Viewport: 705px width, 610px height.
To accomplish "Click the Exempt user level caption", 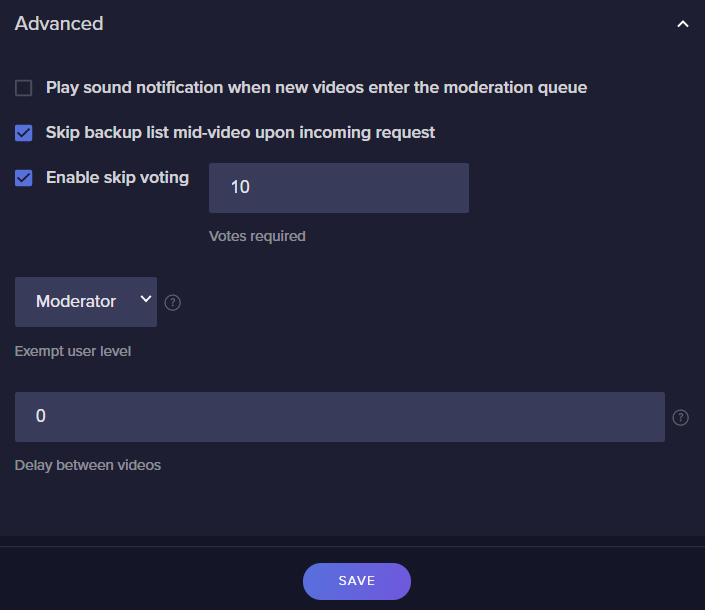I will click(x=73, y=351).
